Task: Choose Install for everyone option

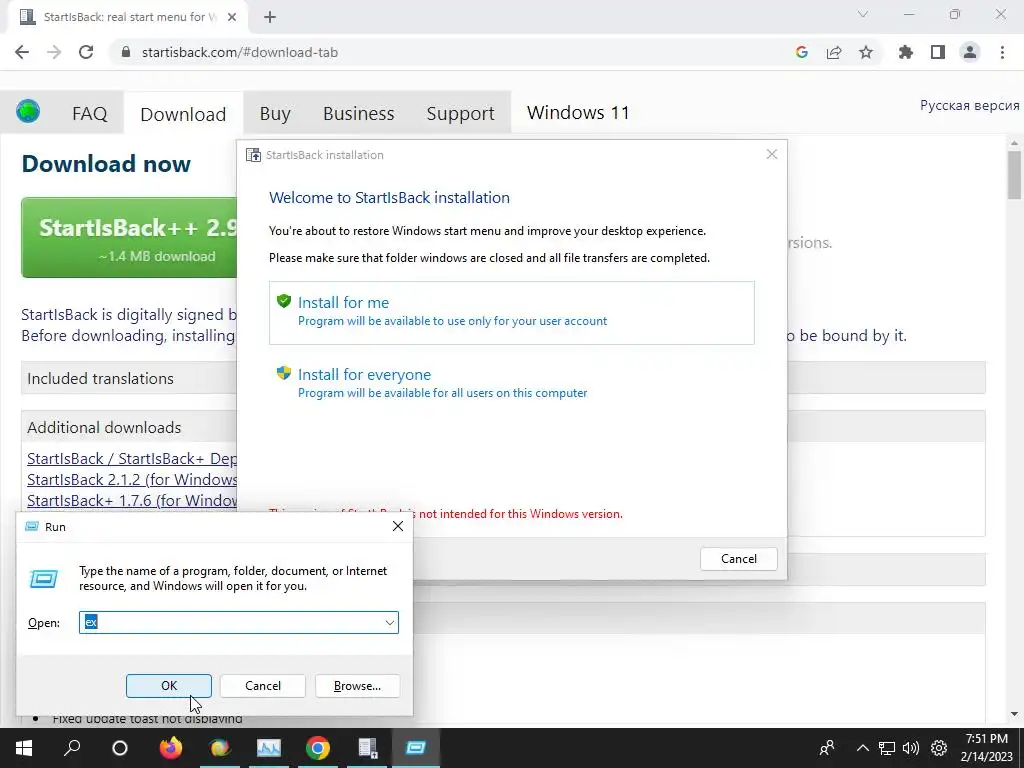Action: pos(511,383)
